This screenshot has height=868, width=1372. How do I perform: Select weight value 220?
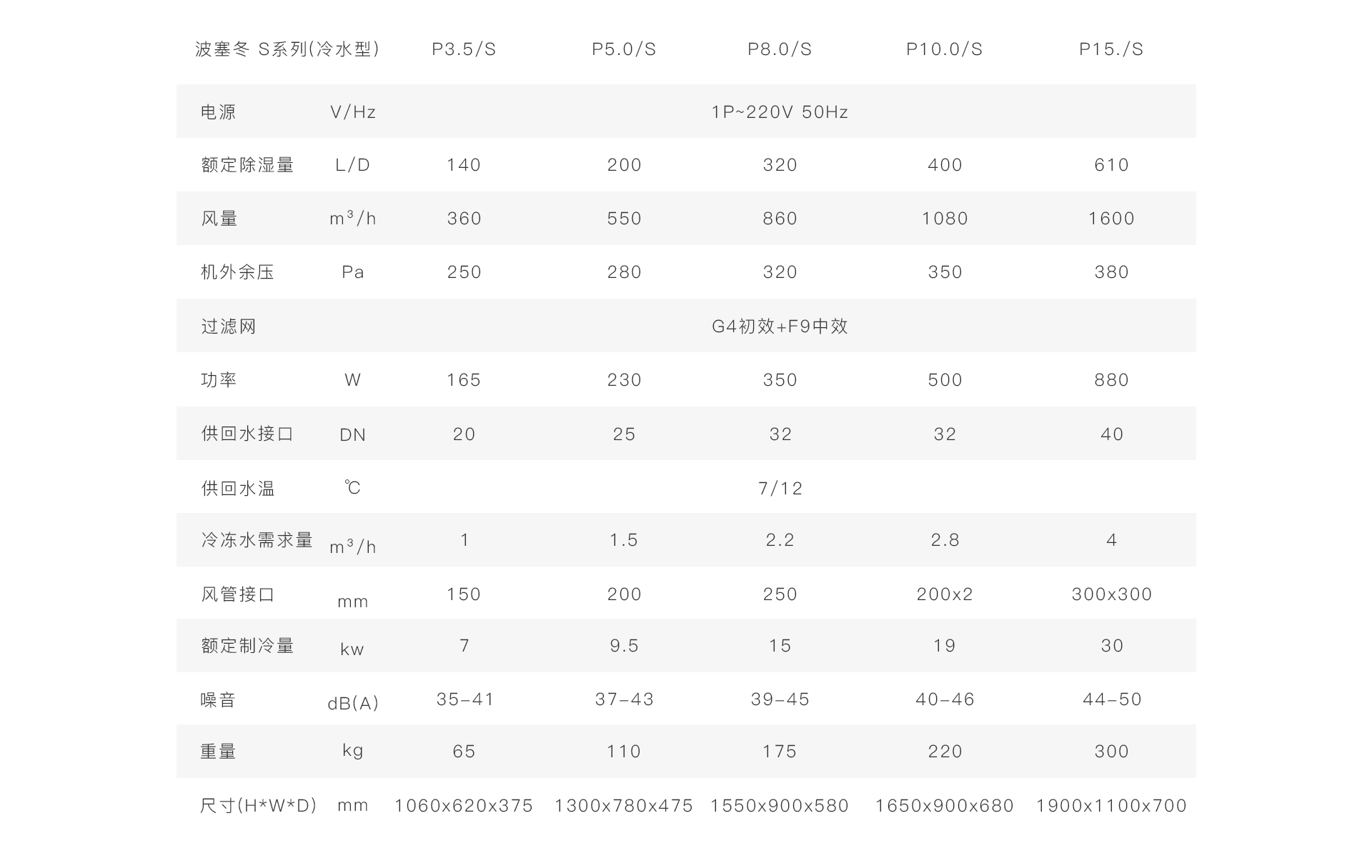pos(945,752)
